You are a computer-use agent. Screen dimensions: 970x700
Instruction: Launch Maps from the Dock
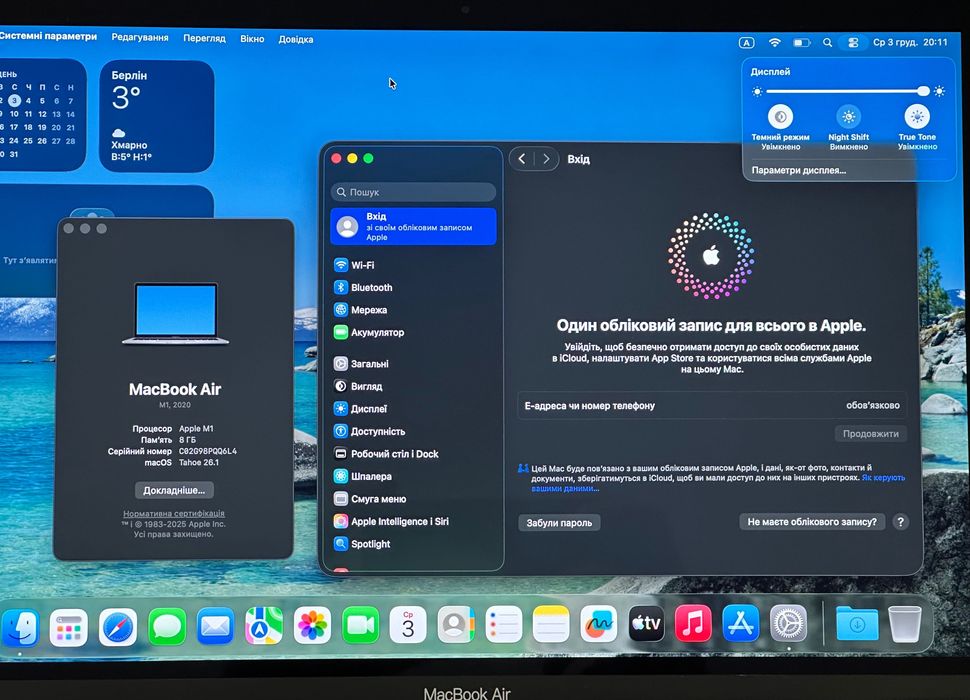(x=264, y=626)
